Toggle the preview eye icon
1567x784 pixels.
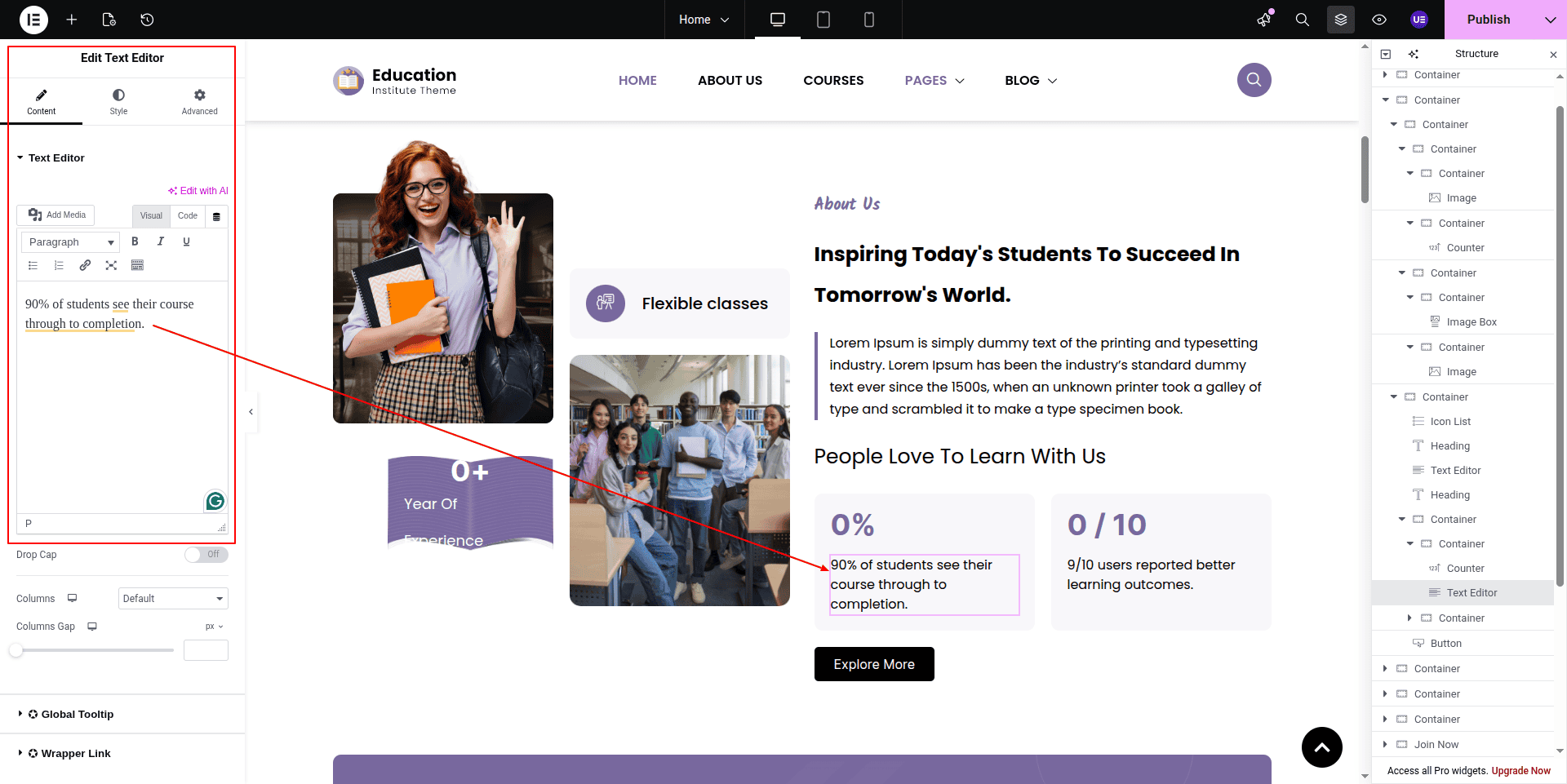[1378, 20]
